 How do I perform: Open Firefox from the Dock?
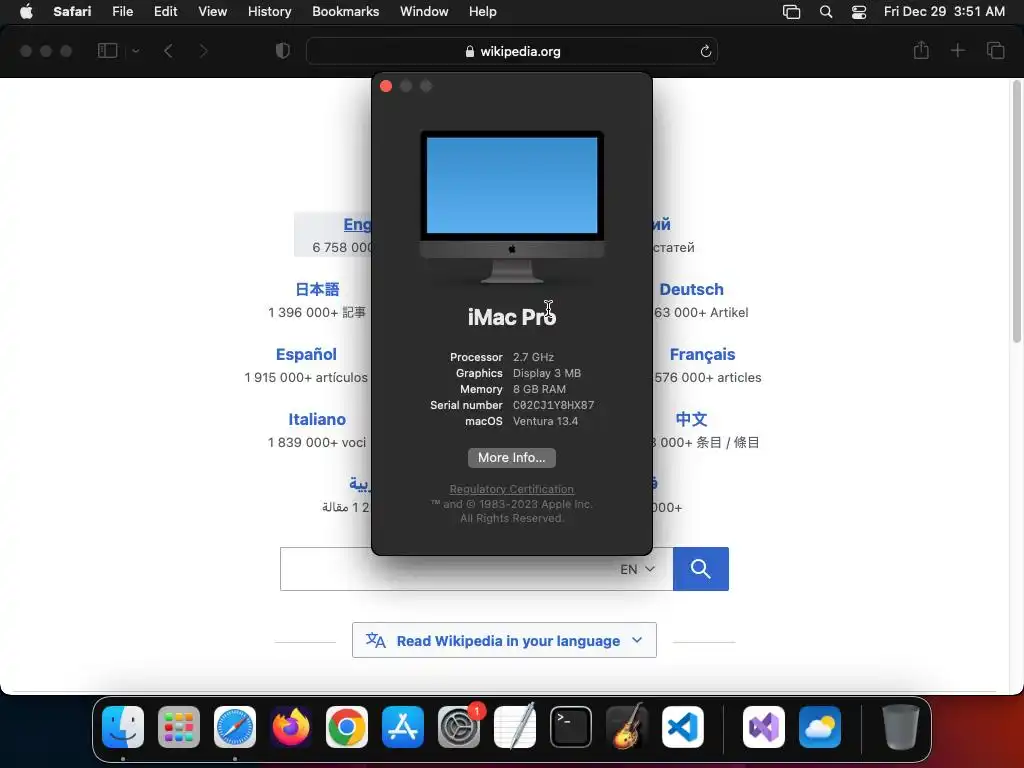tap(291, 727)
